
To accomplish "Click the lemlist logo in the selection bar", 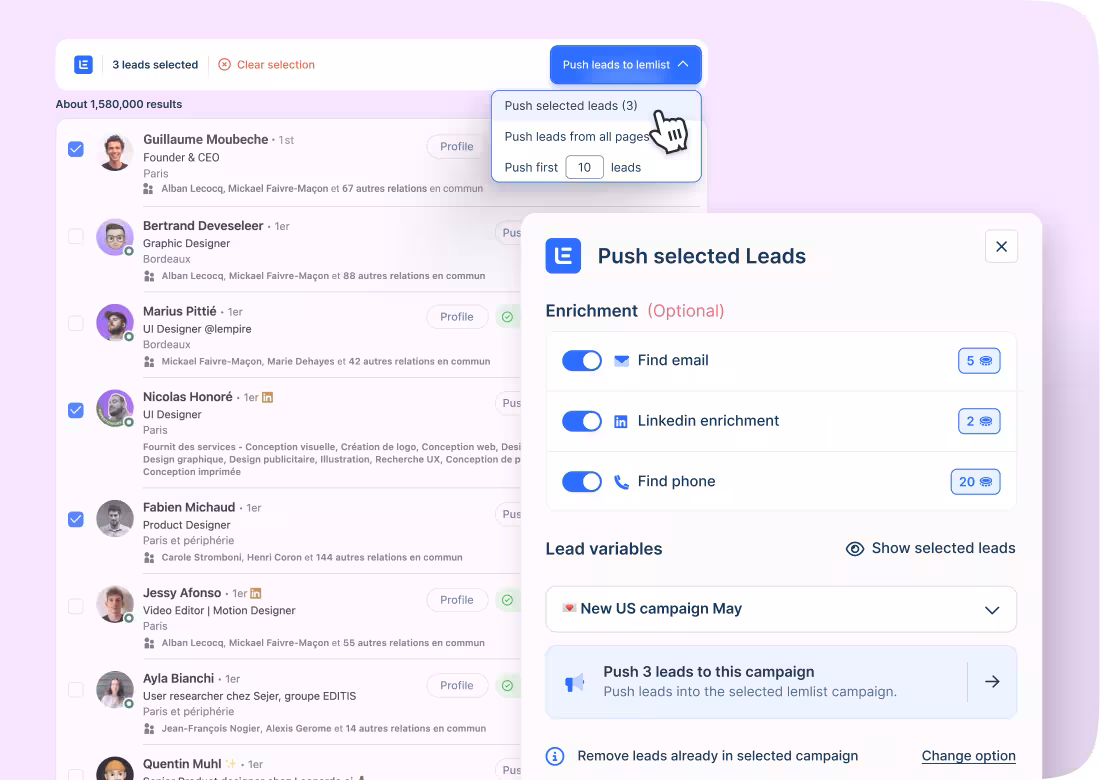I will (84, 65).
